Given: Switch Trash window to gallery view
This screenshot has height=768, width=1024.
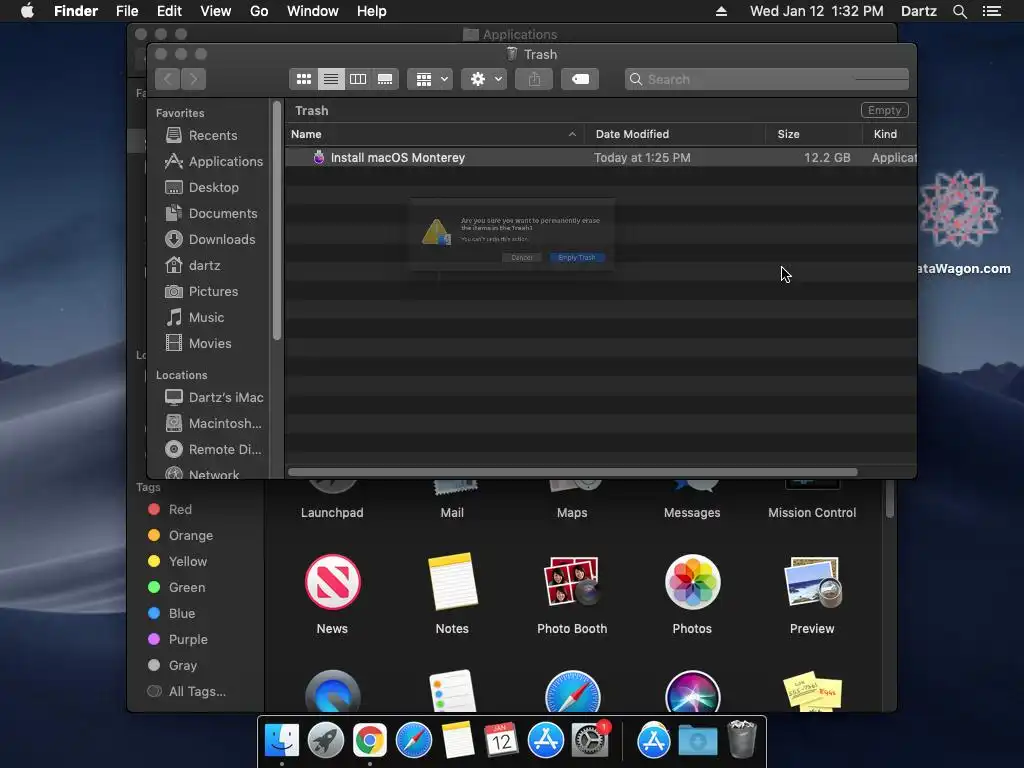Looking at the screenshot, I should coord(385,79).
